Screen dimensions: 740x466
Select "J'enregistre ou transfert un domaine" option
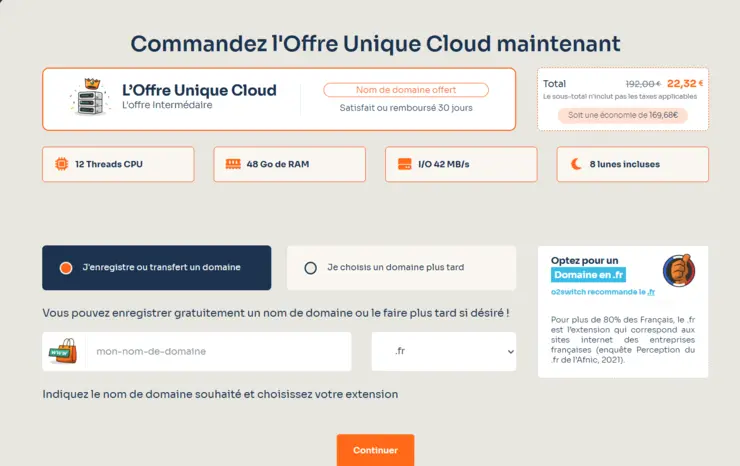[157, 267]
